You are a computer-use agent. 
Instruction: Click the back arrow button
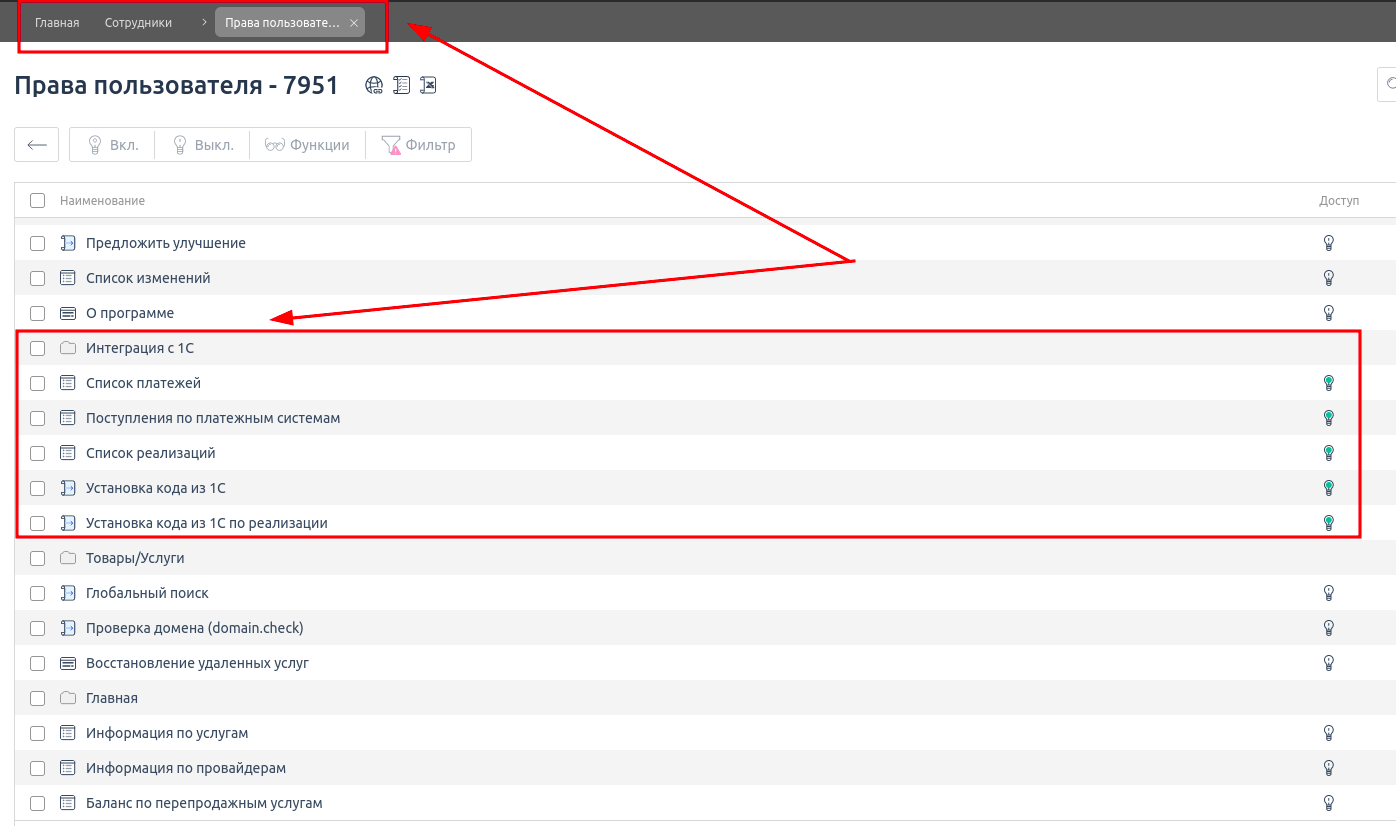pos(37,145)
